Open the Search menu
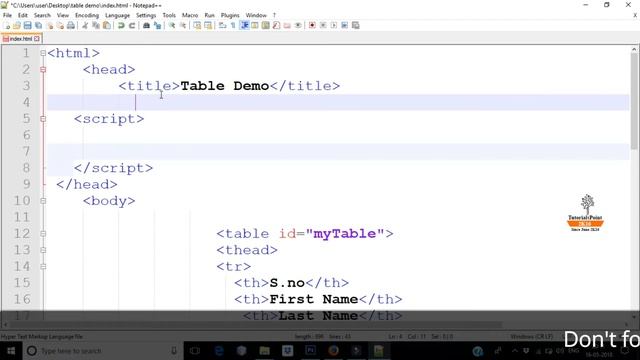The height and width of the screenshot is (360, 640). [x=42, y=15]
